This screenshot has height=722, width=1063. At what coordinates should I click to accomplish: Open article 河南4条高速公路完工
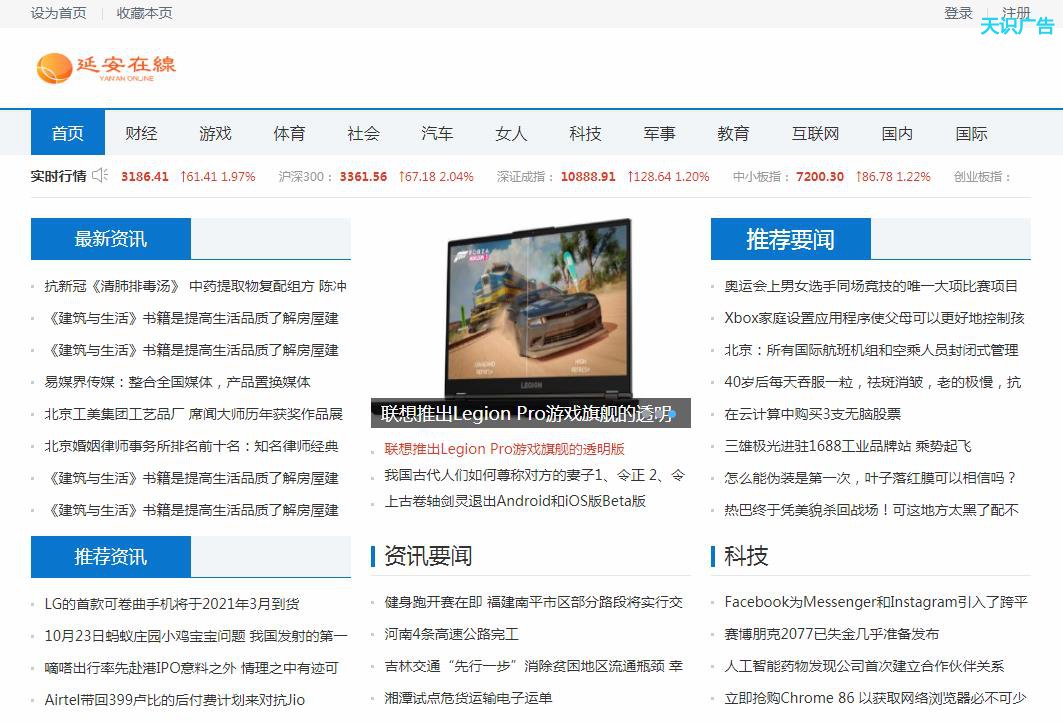pyautogui.click(x=452, y=634)
